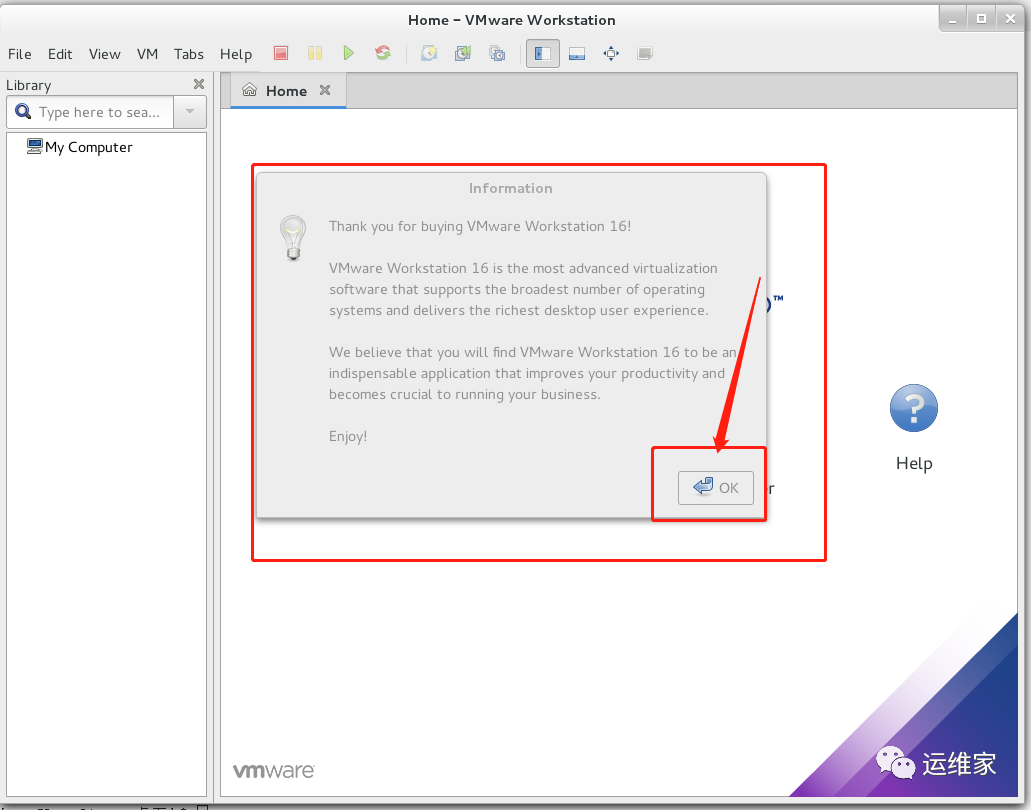The image size is (1031, 810).
Task: Click the green power on play icon
Action: click(x=348, y=53)
